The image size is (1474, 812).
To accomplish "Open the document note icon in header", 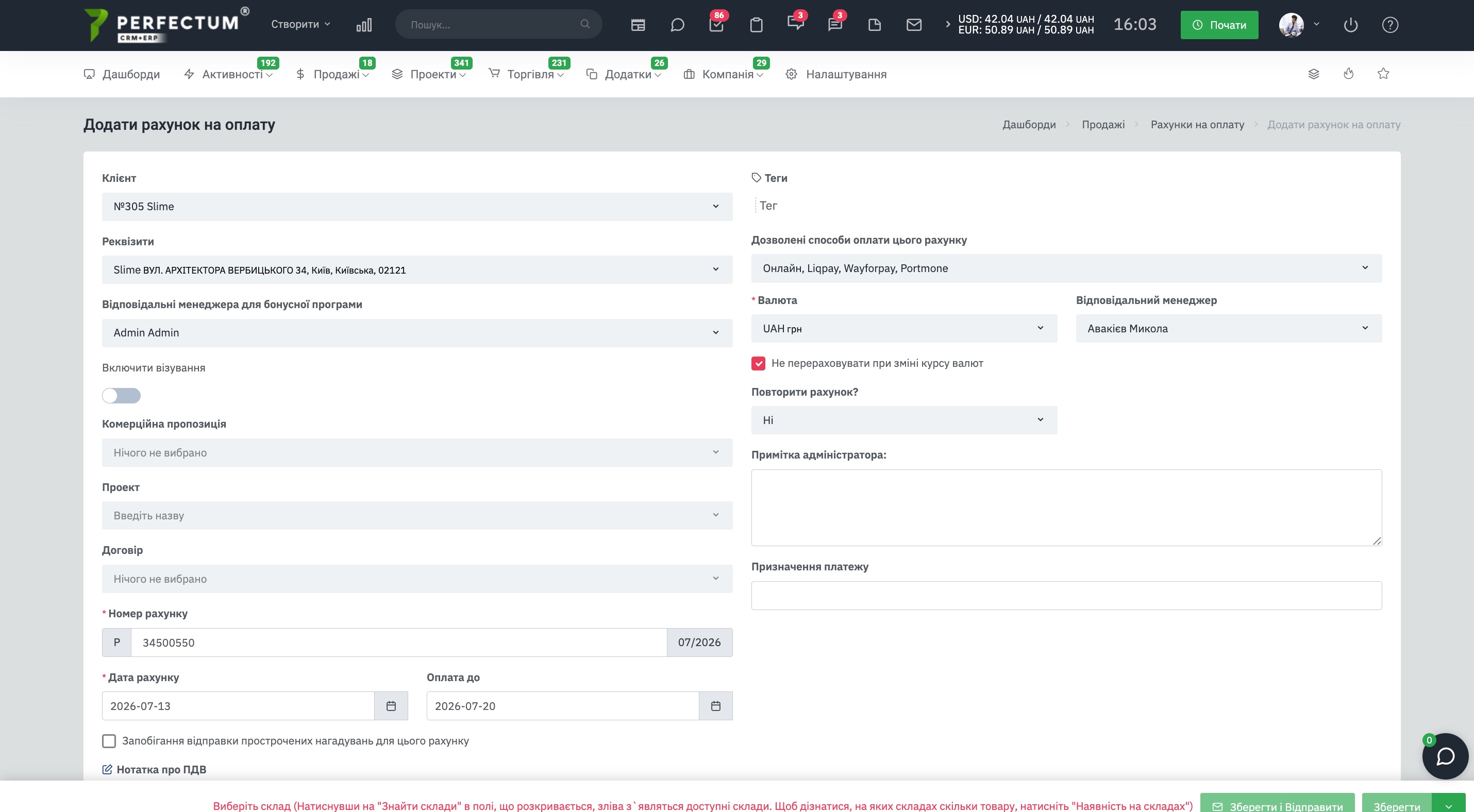I will pos(874,25).
